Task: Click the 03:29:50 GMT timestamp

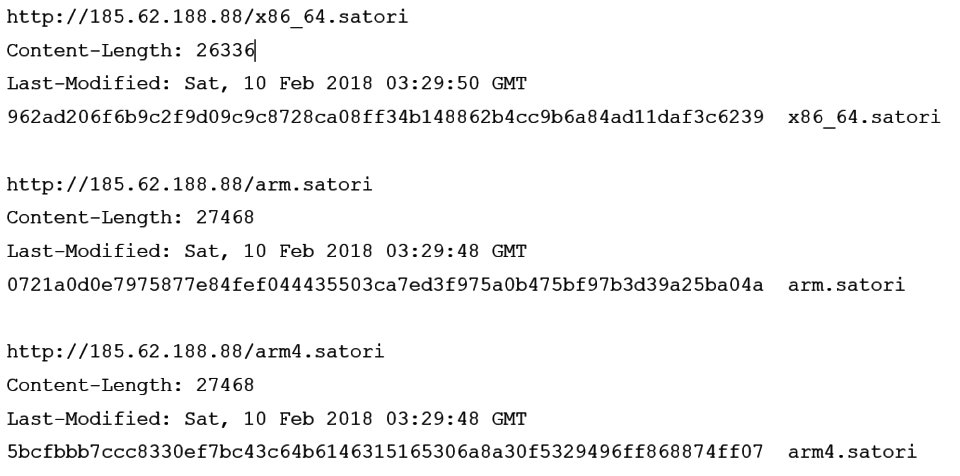Action: tap(456, 83)
